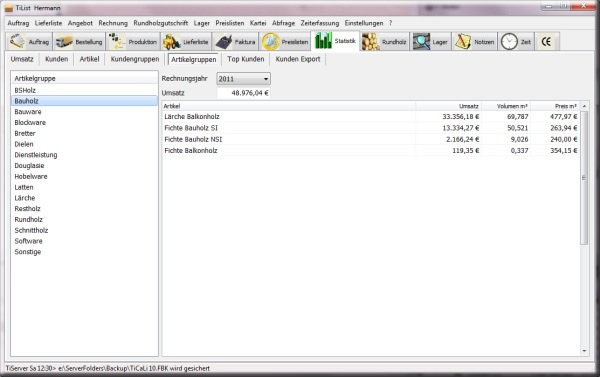600x377 pixels.
Task: Open the Lieferliste menu
Action: click(48, 23)
